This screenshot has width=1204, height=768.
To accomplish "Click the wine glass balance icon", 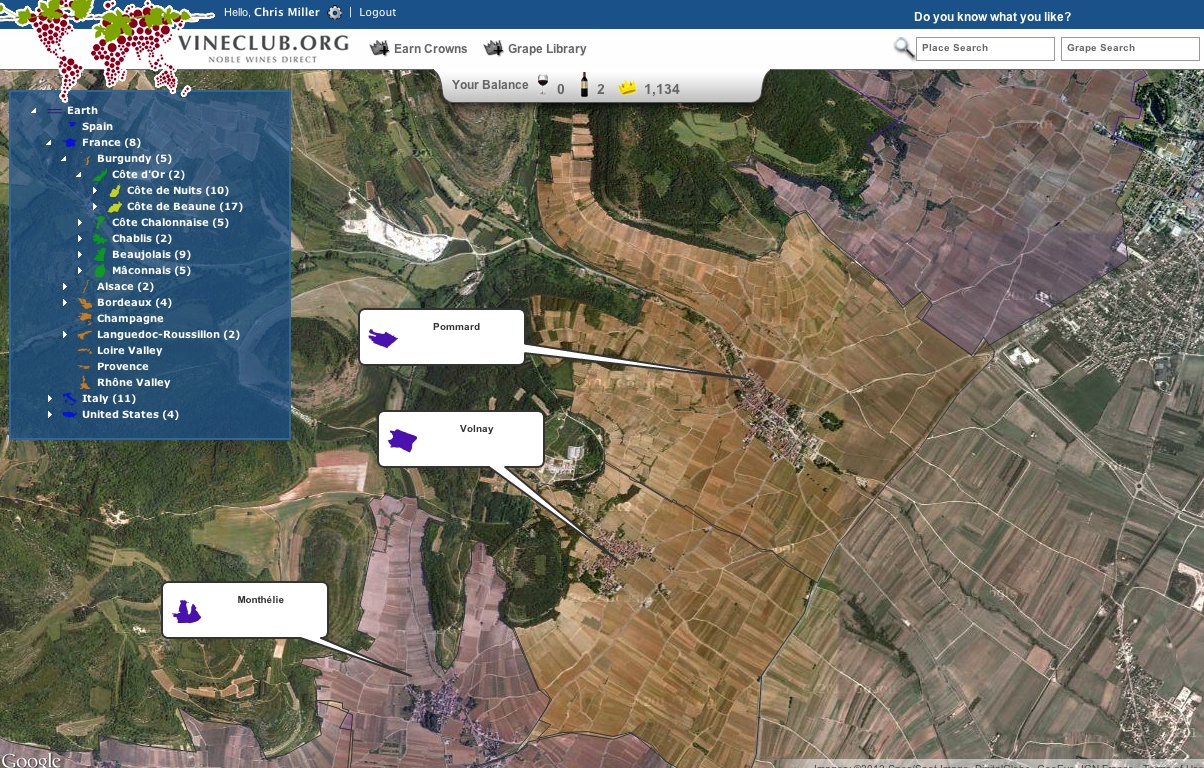I will tap(543, 85).
